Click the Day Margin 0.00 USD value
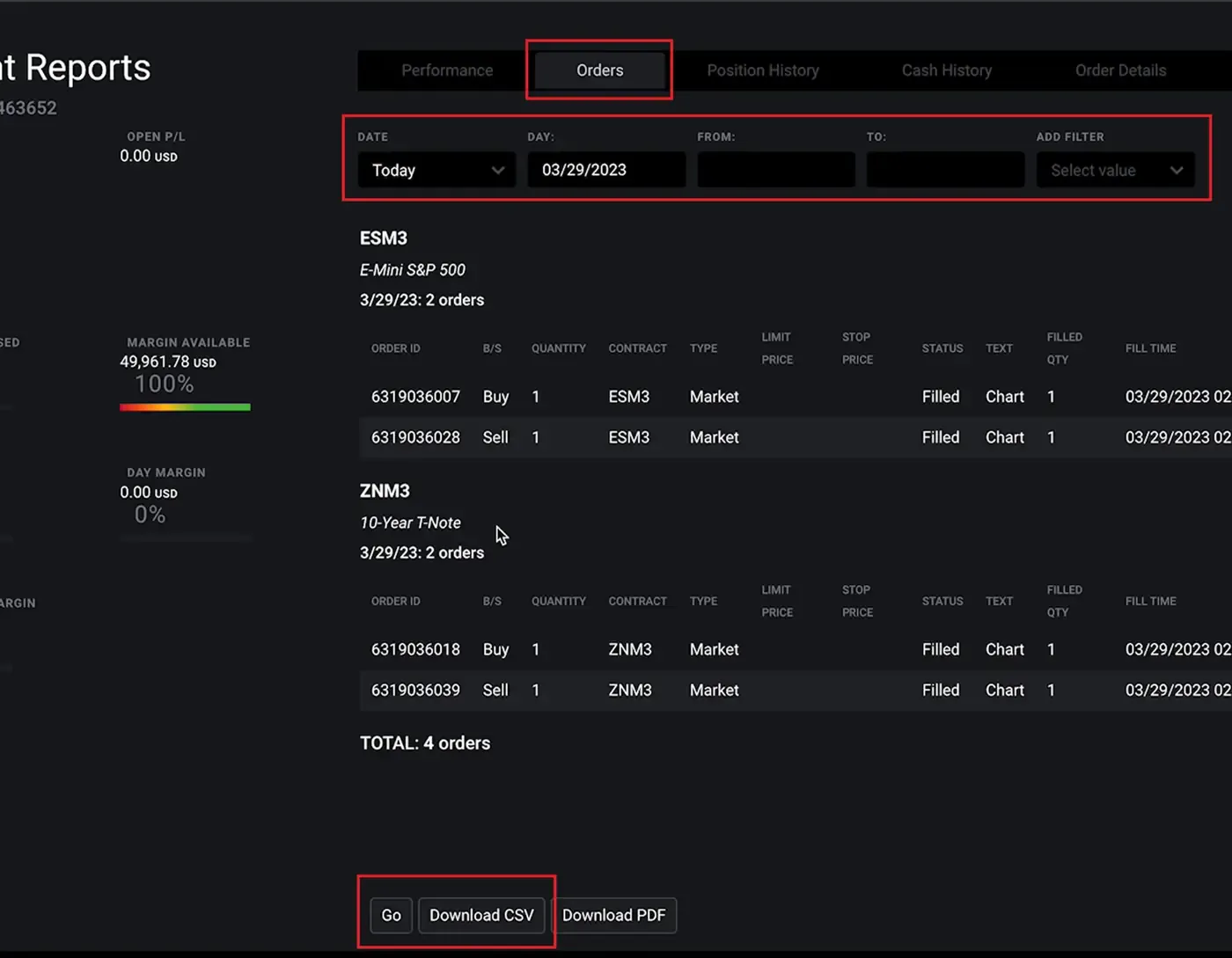The width and height of the screenshot is (1232, 958). 149,493
